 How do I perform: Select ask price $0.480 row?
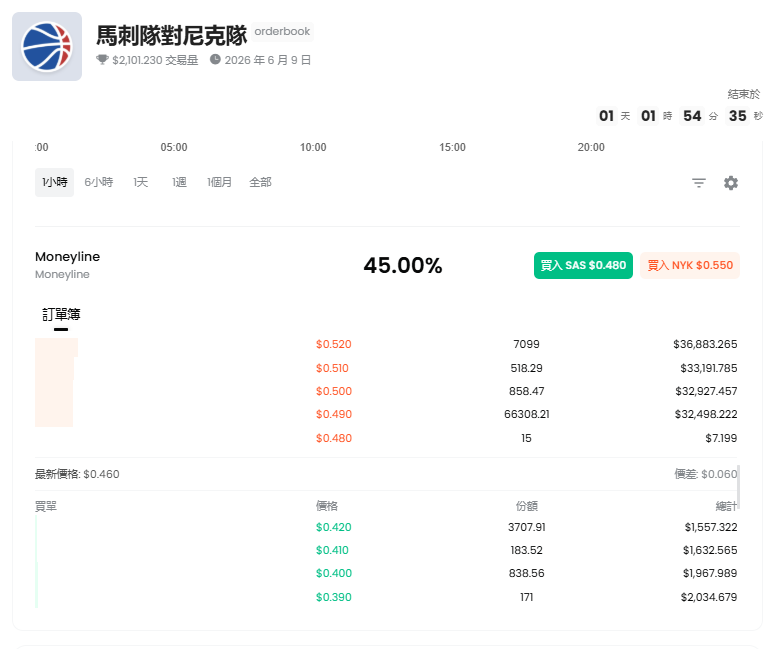click(x=387, y=438)
